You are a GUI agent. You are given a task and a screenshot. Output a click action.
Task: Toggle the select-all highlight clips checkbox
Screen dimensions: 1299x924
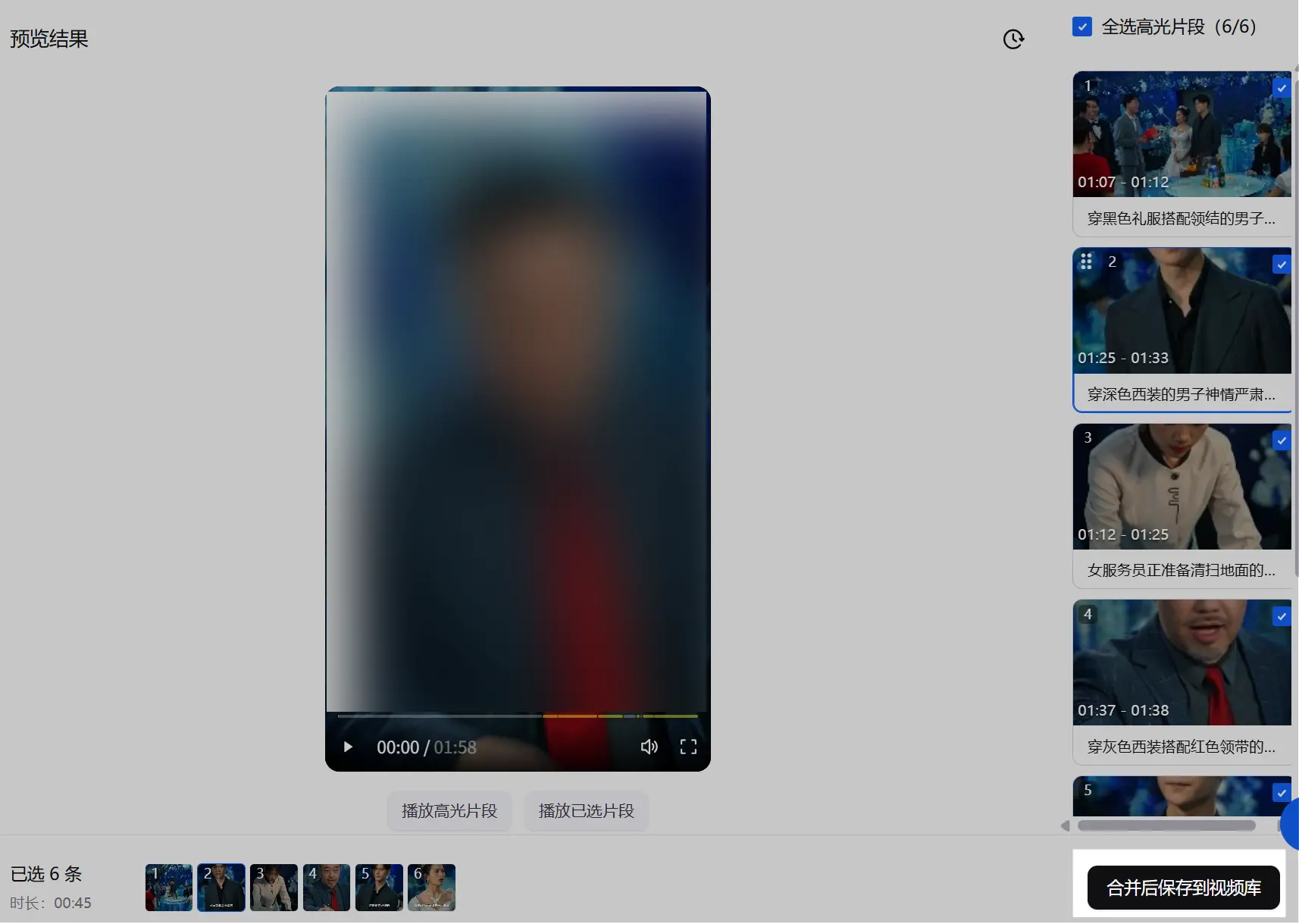[1082, 27]
